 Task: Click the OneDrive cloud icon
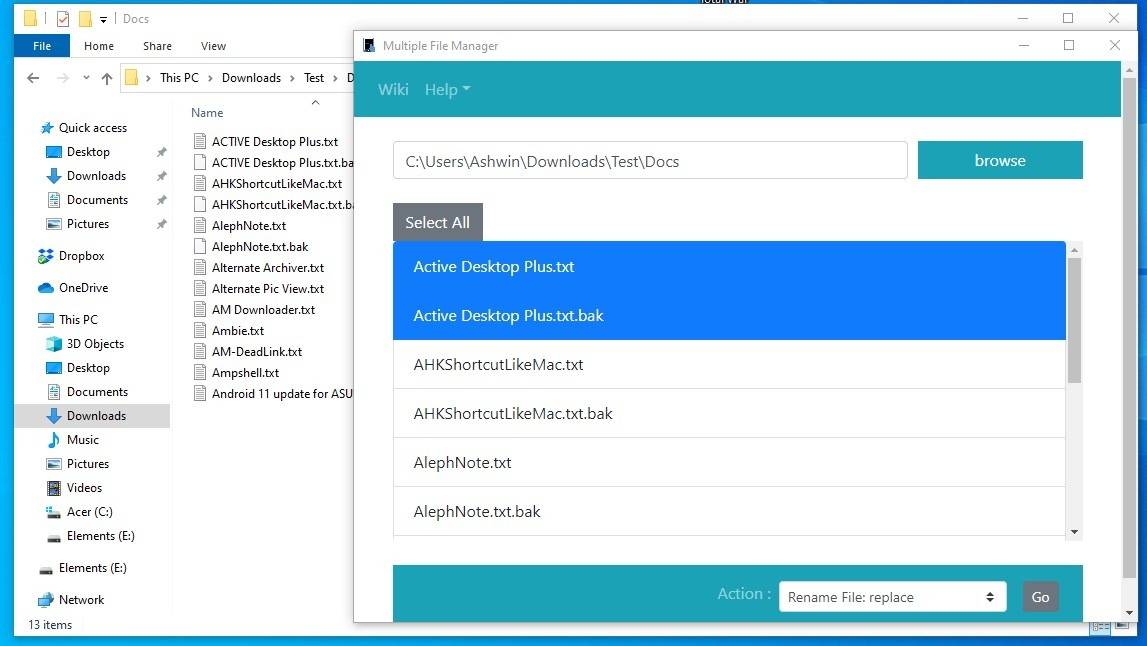pyautogui.click(x=45, y=288)
